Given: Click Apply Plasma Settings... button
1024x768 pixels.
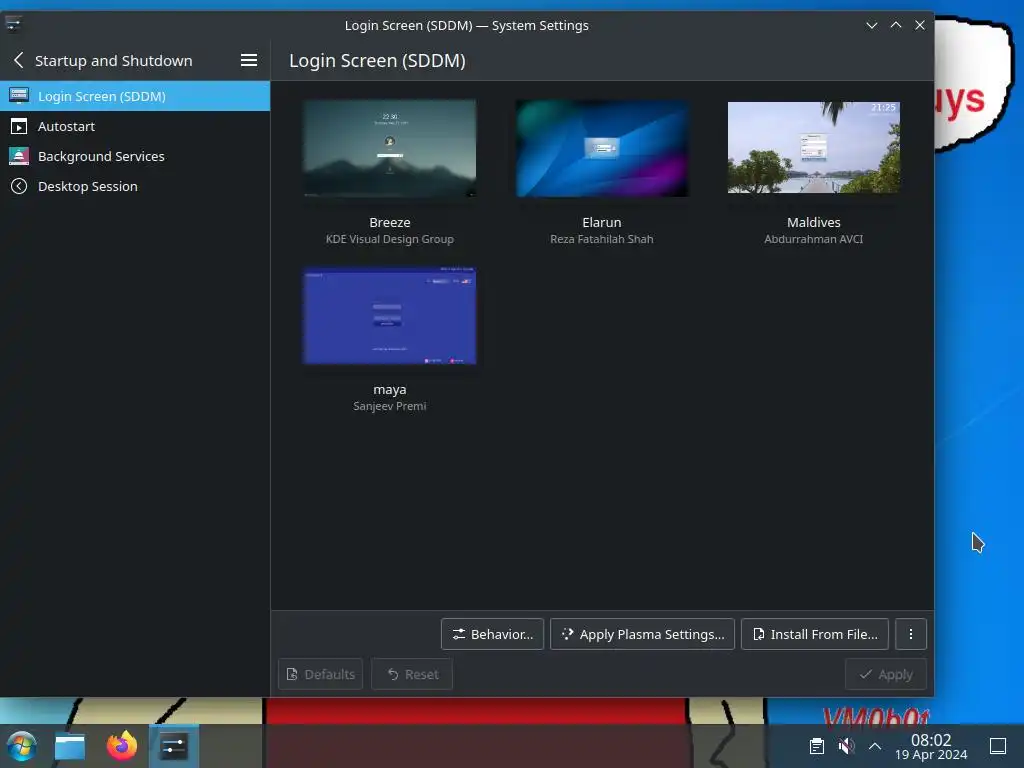Looking at the screenshot, I should [643, 634].
